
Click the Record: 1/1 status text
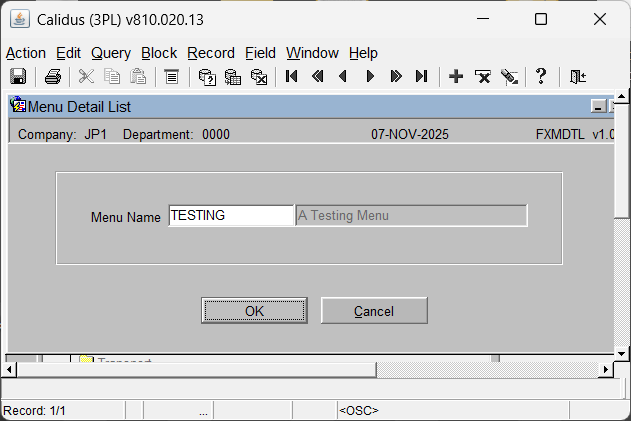(x=34, y=411)
